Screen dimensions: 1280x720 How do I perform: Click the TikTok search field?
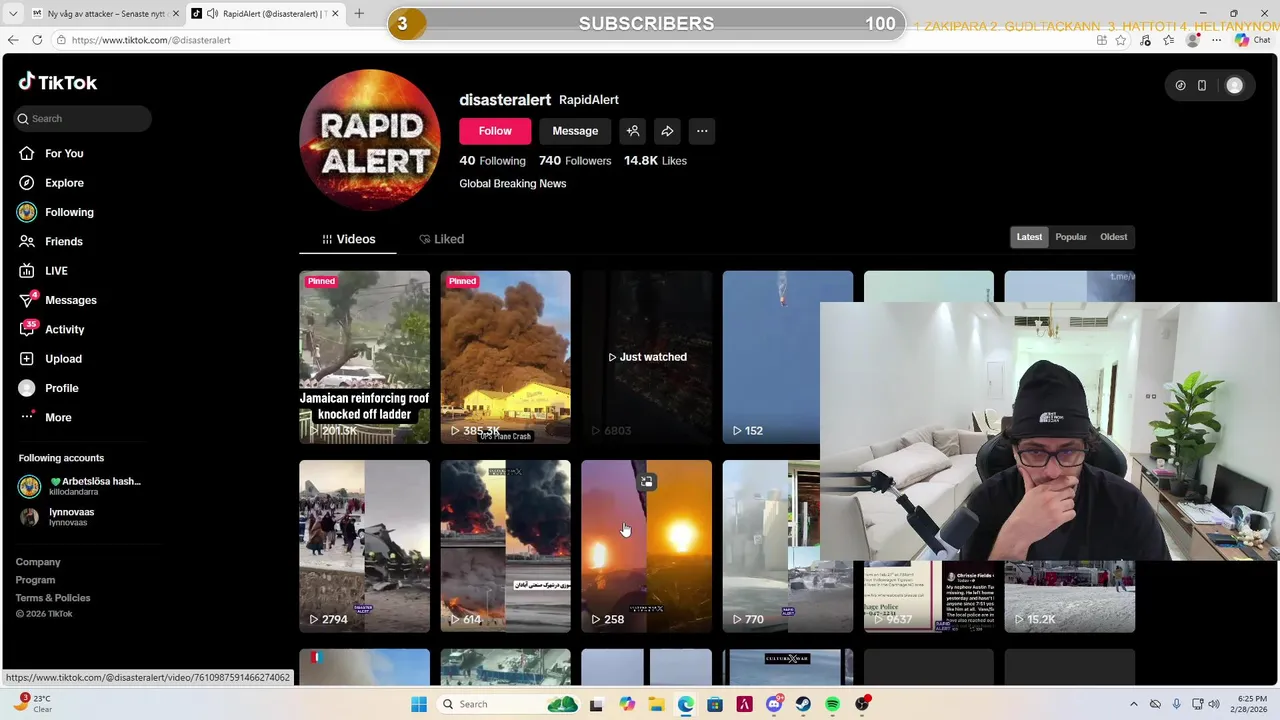(x=83, y=118)
